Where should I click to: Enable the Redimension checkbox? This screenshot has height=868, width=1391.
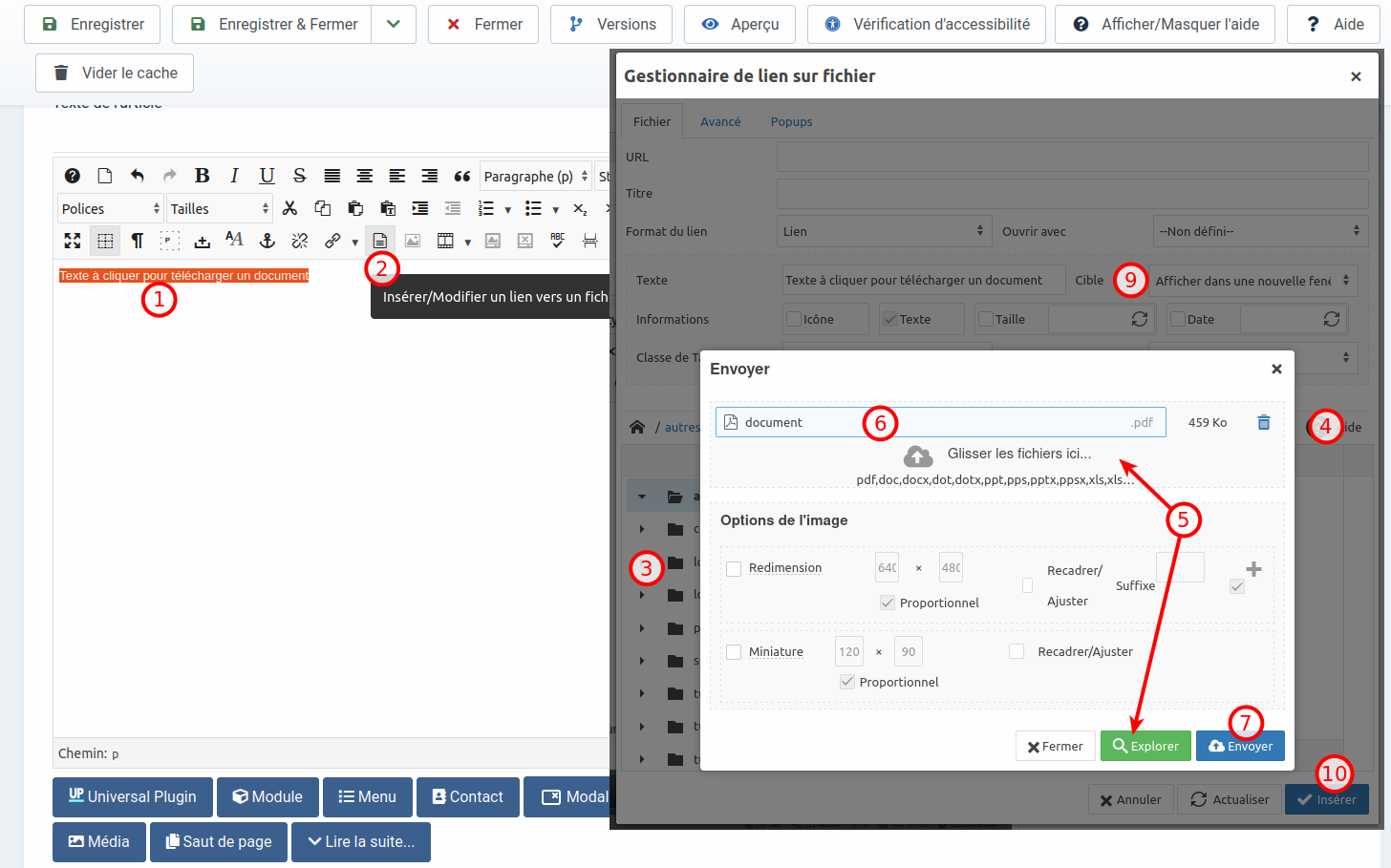734,569
